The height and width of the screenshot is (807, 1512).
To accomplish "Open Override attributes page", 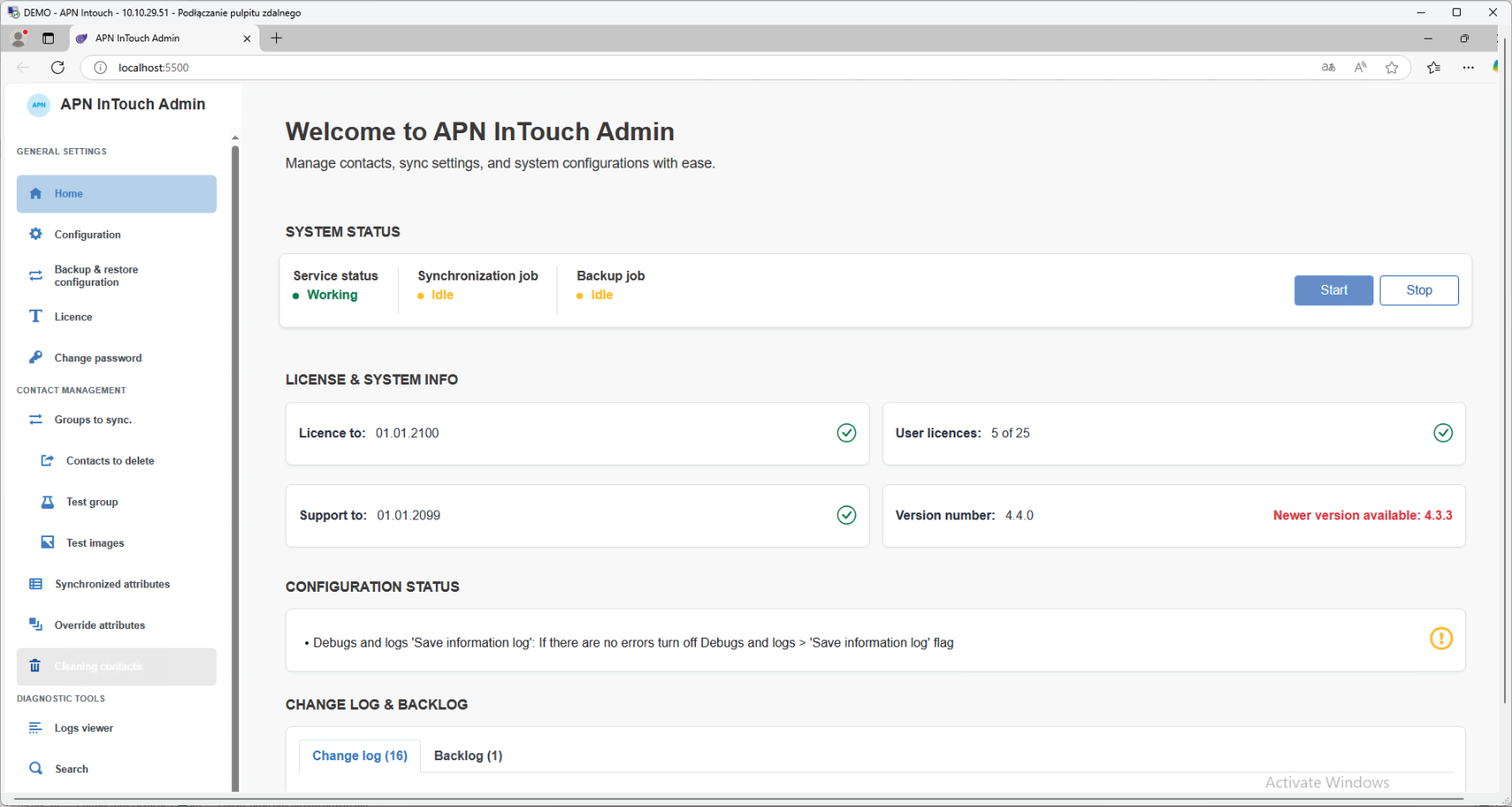I will [x=116, y=625].
